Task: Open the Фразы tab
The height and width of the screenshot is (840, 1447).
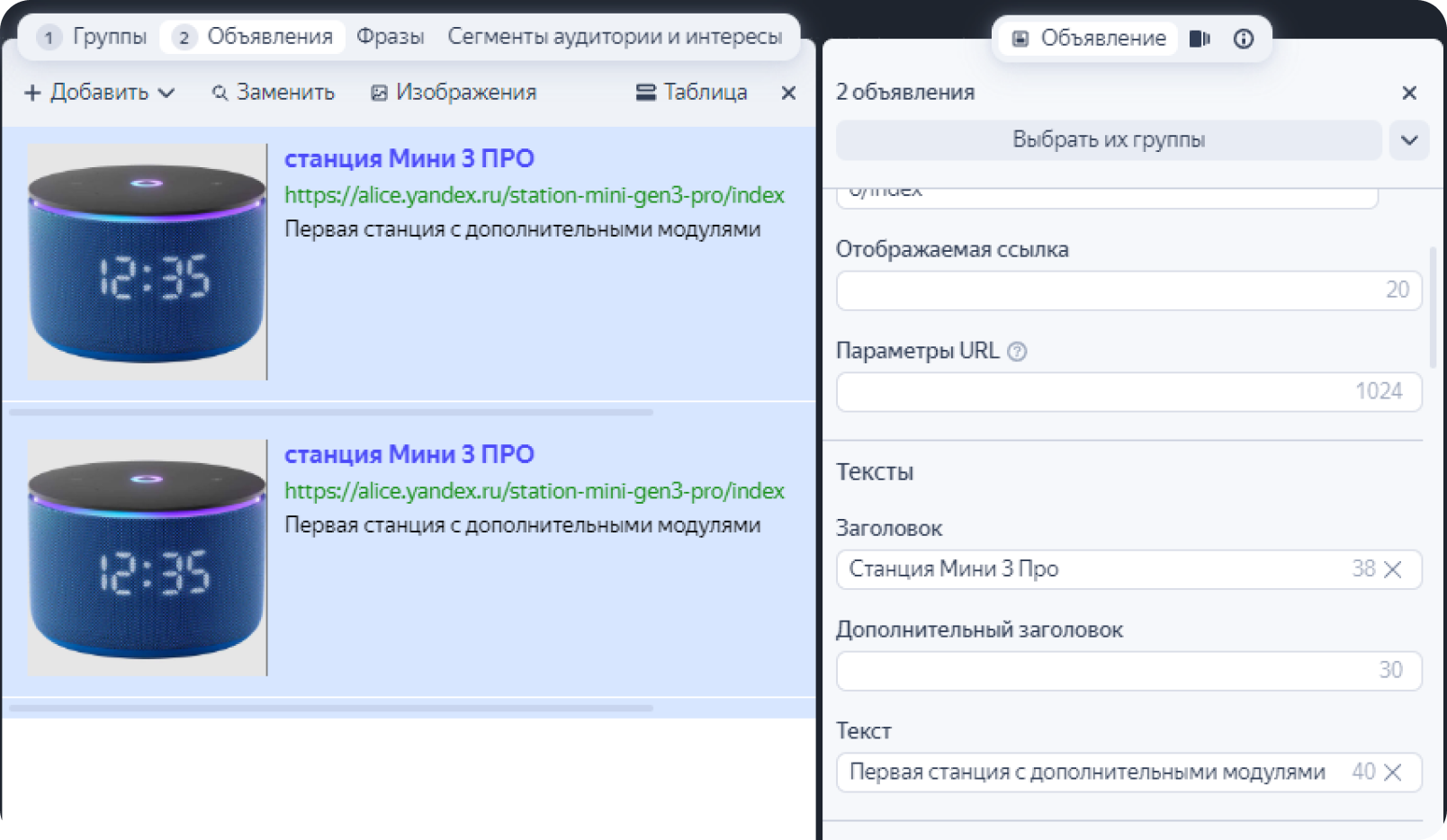Action: click(390, 37)
